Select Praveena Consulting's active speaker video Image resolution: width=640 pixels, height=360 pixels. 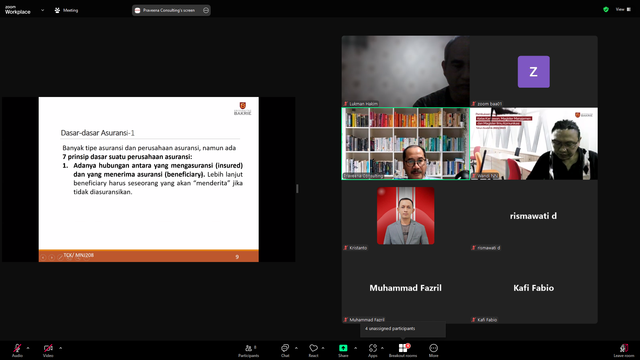pyautogui.click(x=406, y=144)
